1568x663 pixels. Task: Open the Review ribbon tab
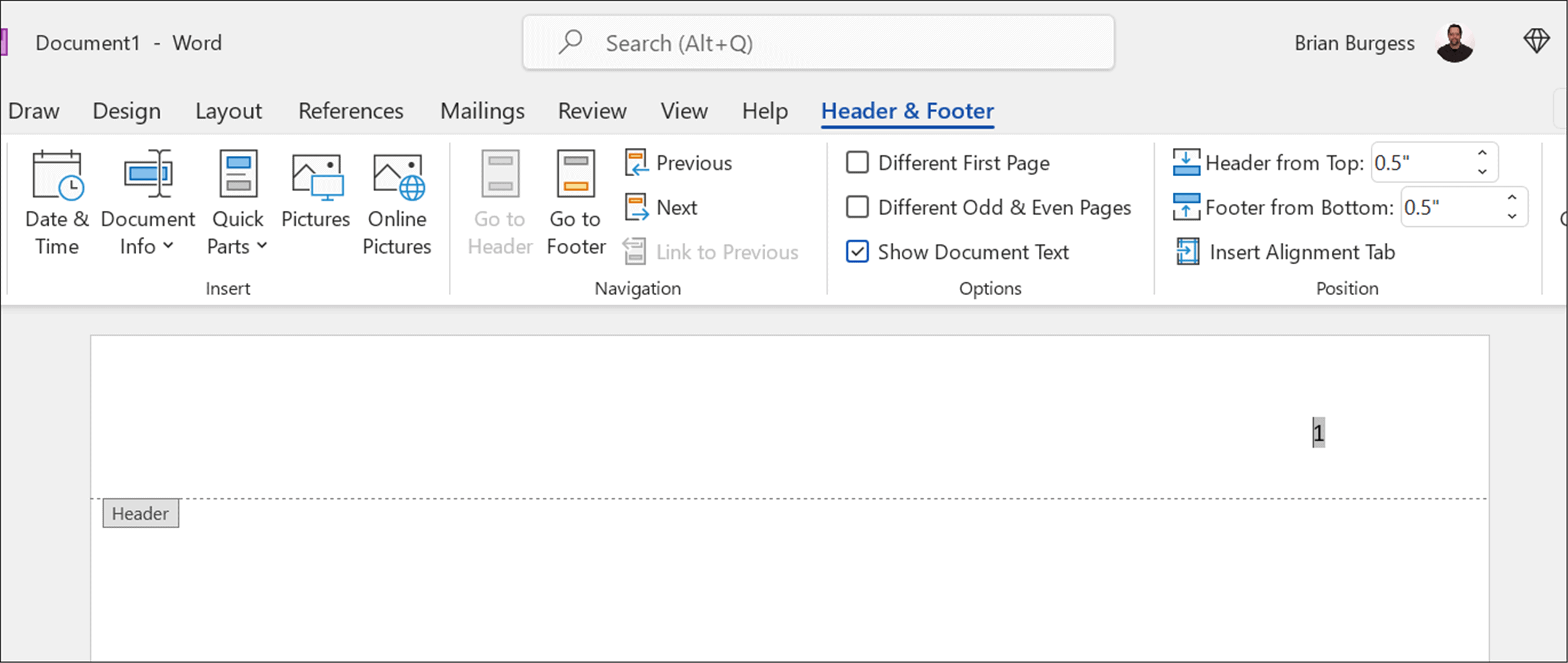coord(591,111)
